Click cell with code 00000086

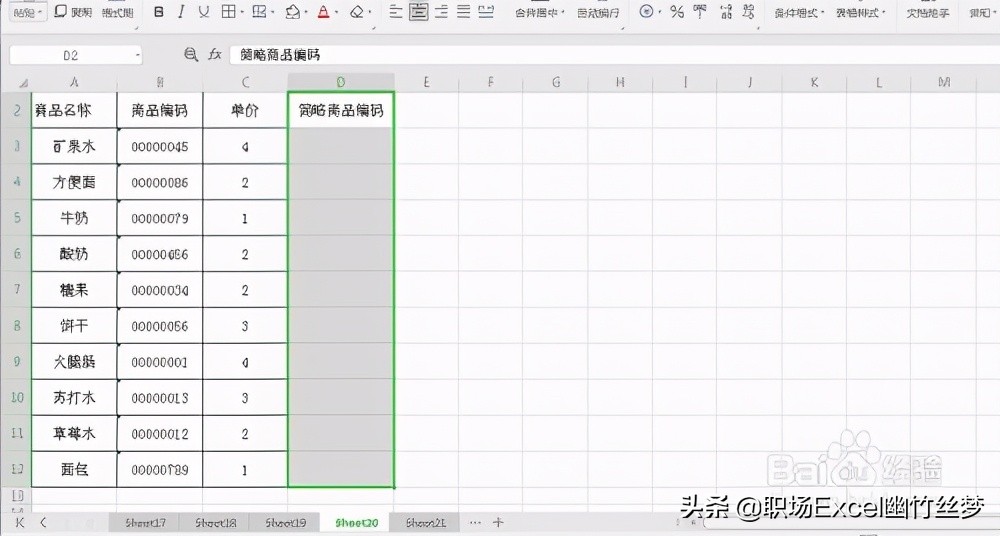160,182
